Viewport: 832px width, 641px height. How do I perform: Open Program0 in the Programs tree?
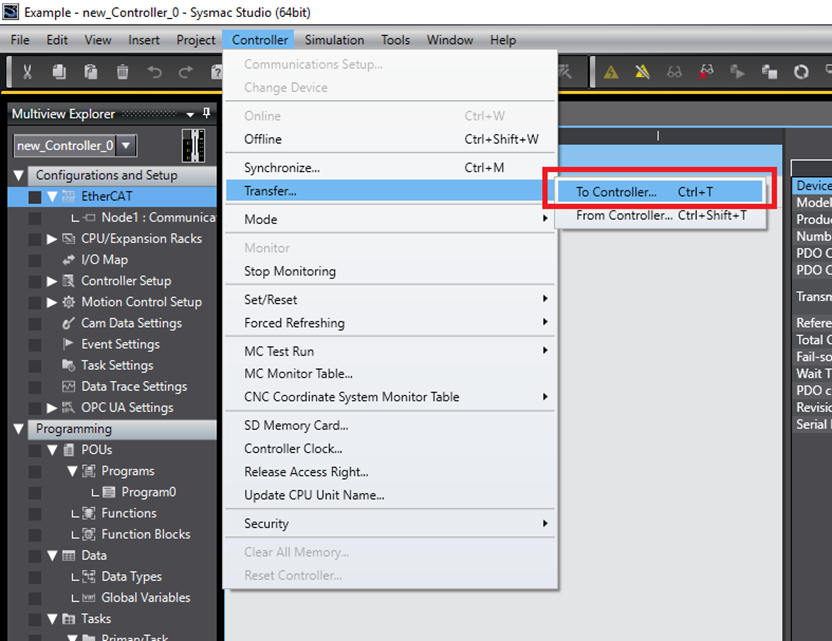[148, 492]
